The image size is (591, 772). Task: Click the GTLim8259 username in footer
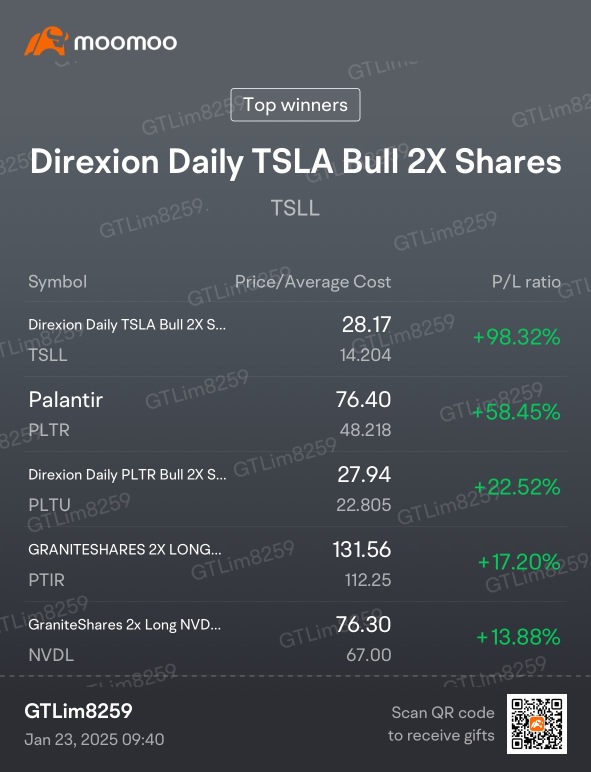coord(78,711)
